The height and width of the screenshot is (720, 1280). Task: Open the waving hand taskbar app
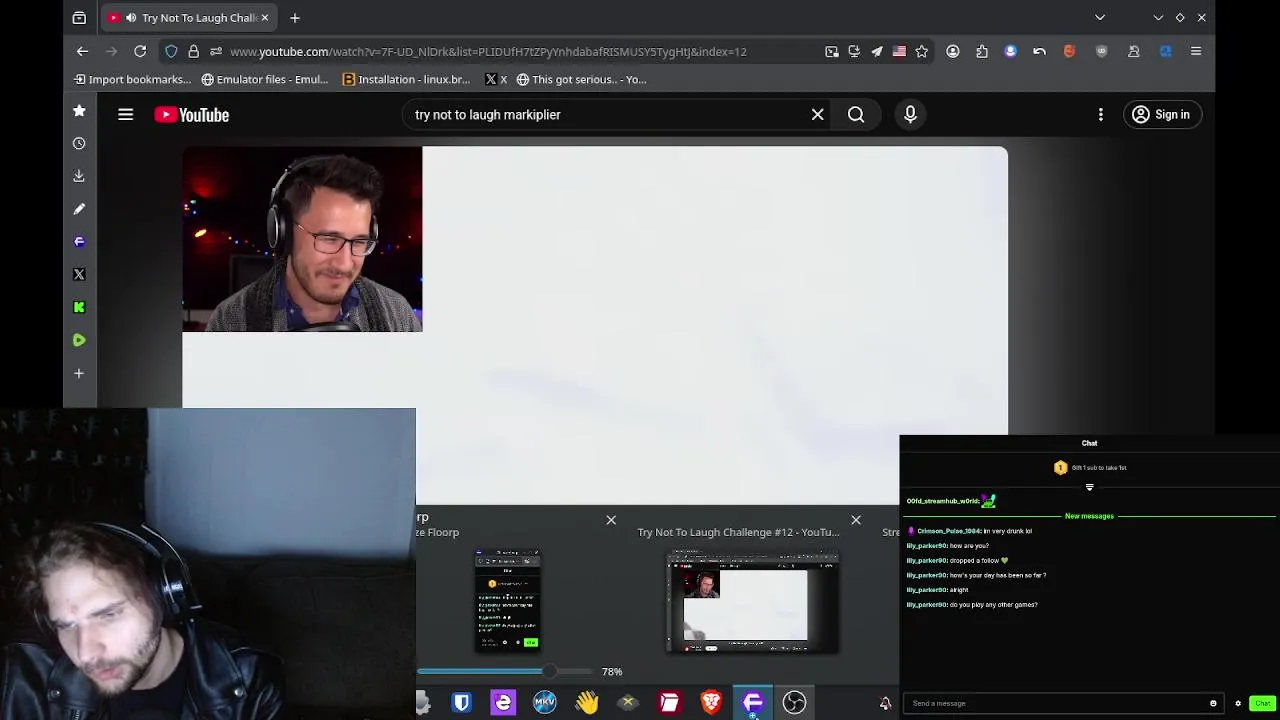click(x=586, y=702)
